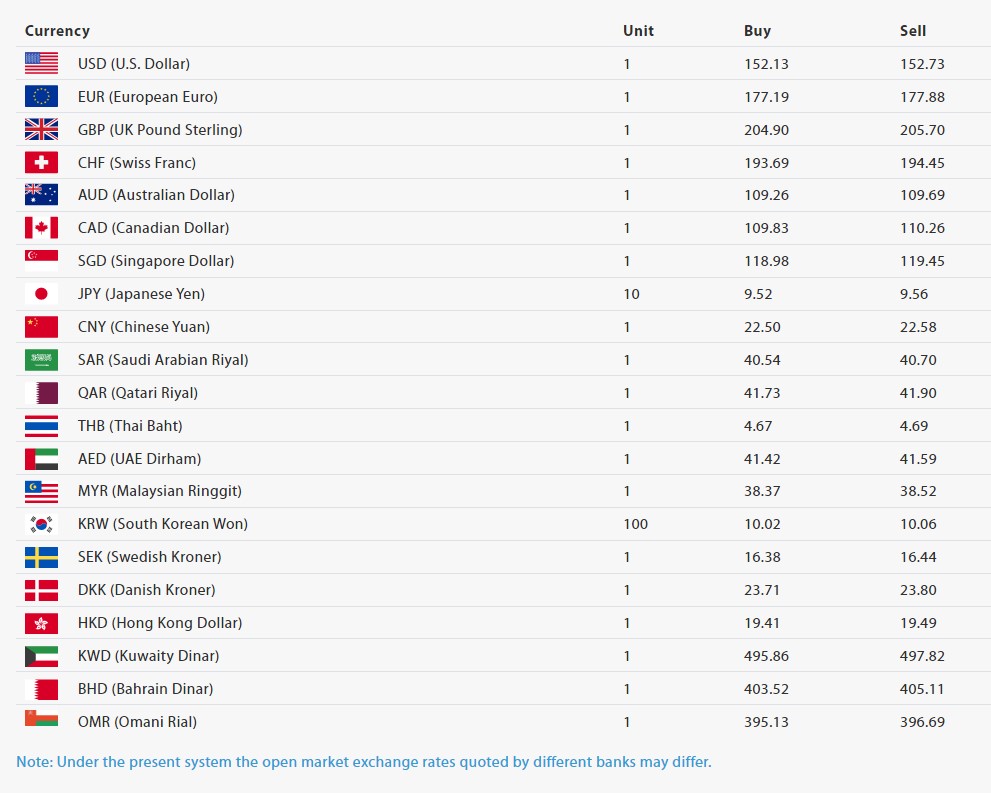Viewport: 991px width, 793px height.
Task: Click the Kuwait flag icon
Action: [41, 656]
